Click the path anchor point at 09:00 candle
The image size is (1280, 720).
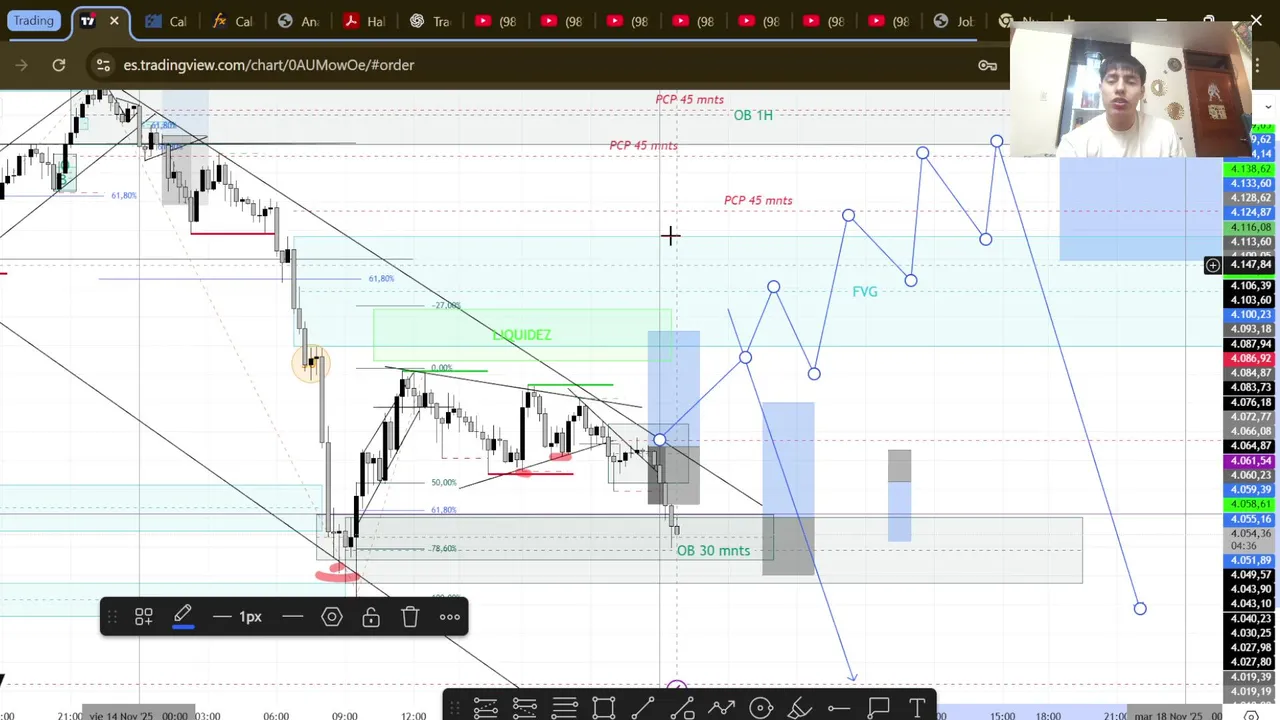(x=659, y=440)
